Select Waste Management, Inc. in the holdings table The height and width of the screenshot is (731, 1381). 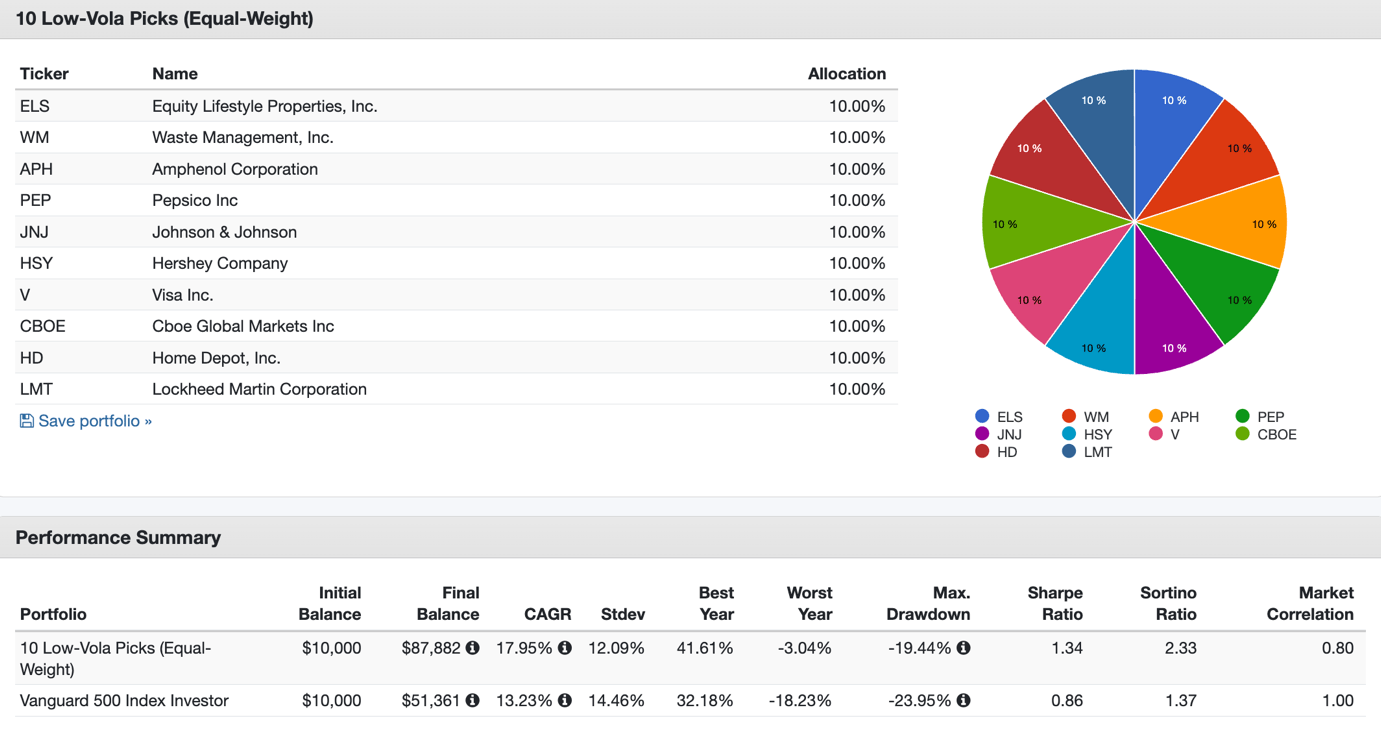(243, 137)
